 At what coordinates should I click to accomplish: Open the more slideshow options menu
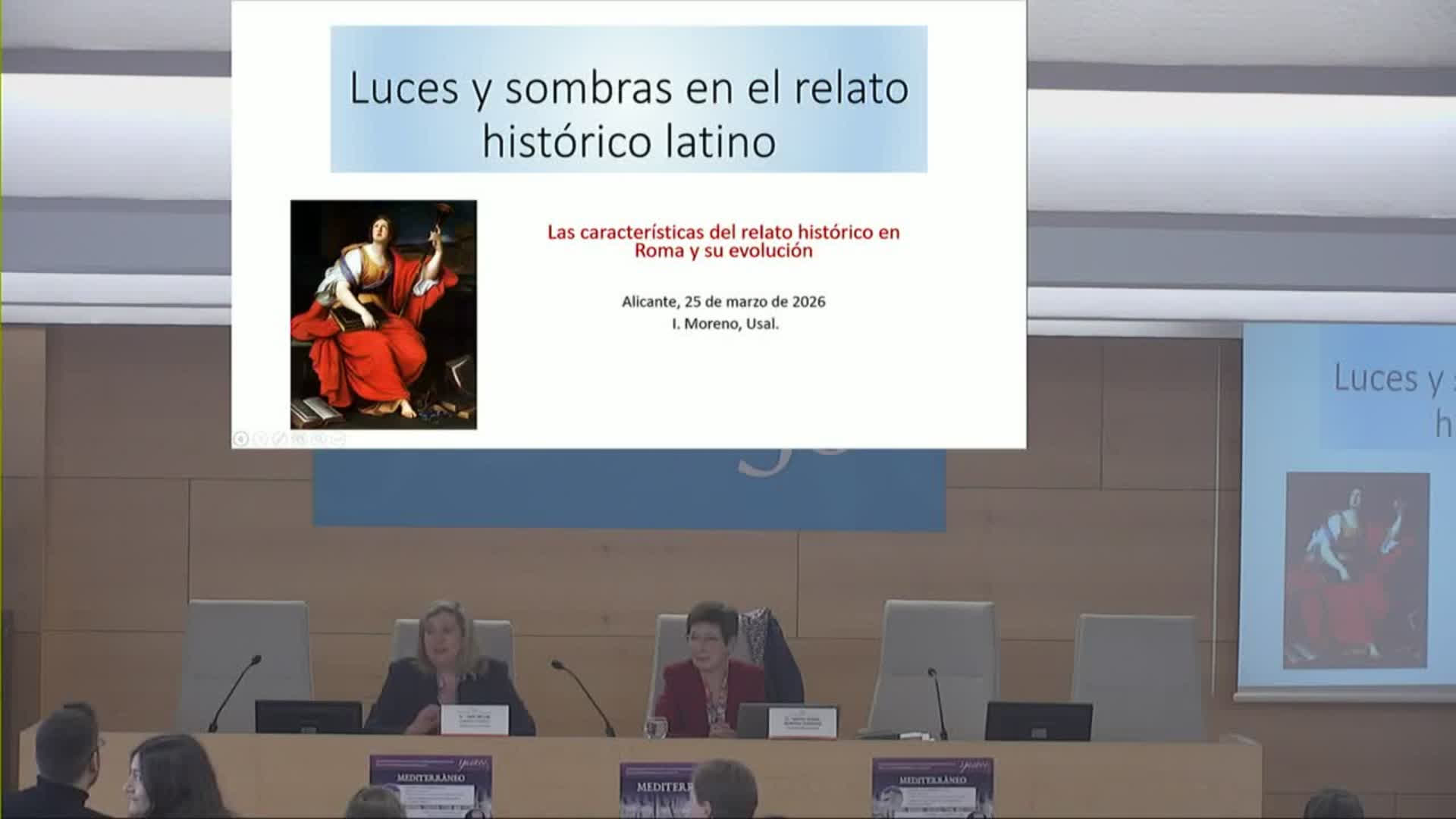click(x=338, y=438)
